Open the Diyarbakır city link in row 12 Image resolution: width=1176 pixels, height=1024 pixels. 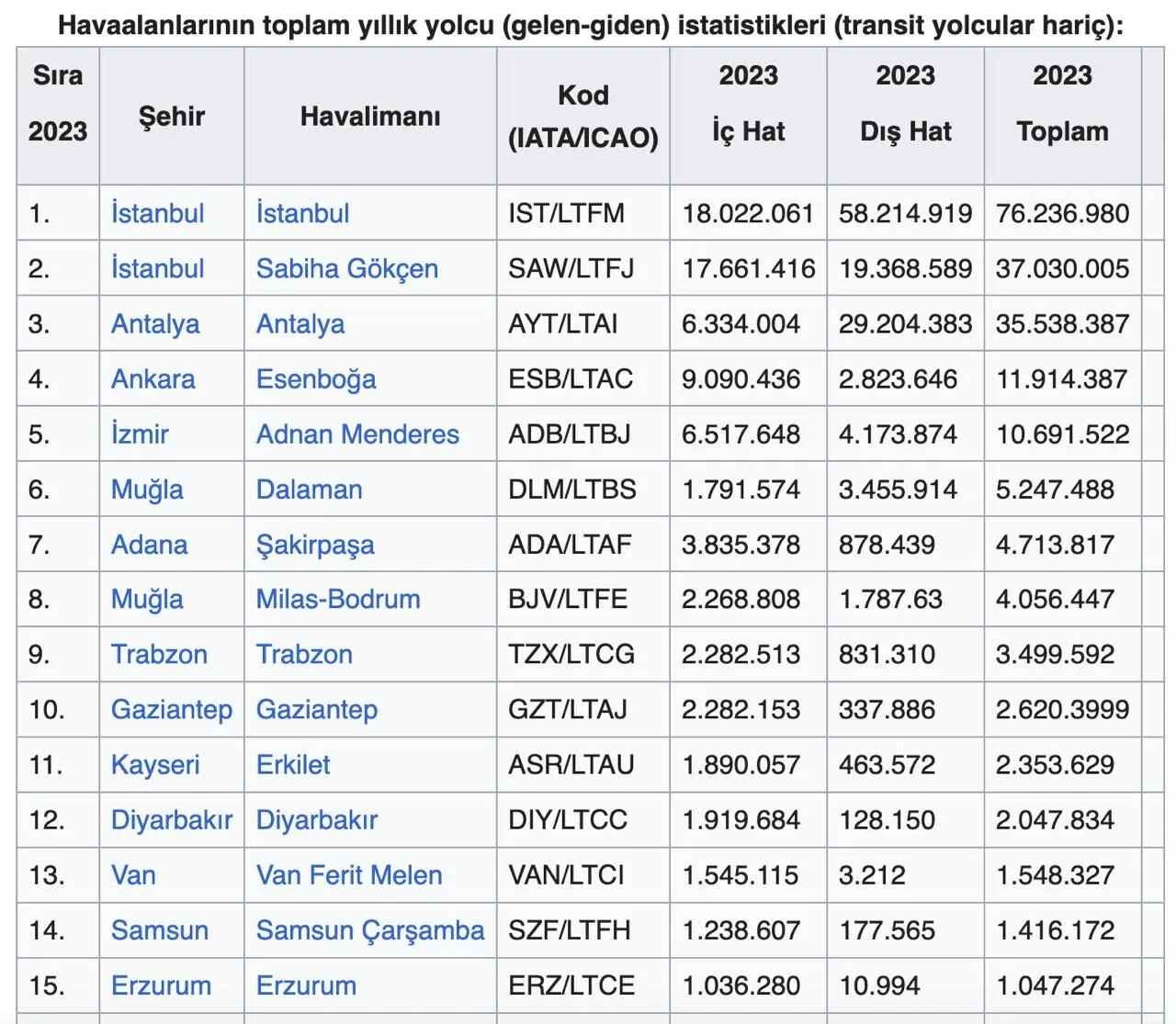pos(172,819)
